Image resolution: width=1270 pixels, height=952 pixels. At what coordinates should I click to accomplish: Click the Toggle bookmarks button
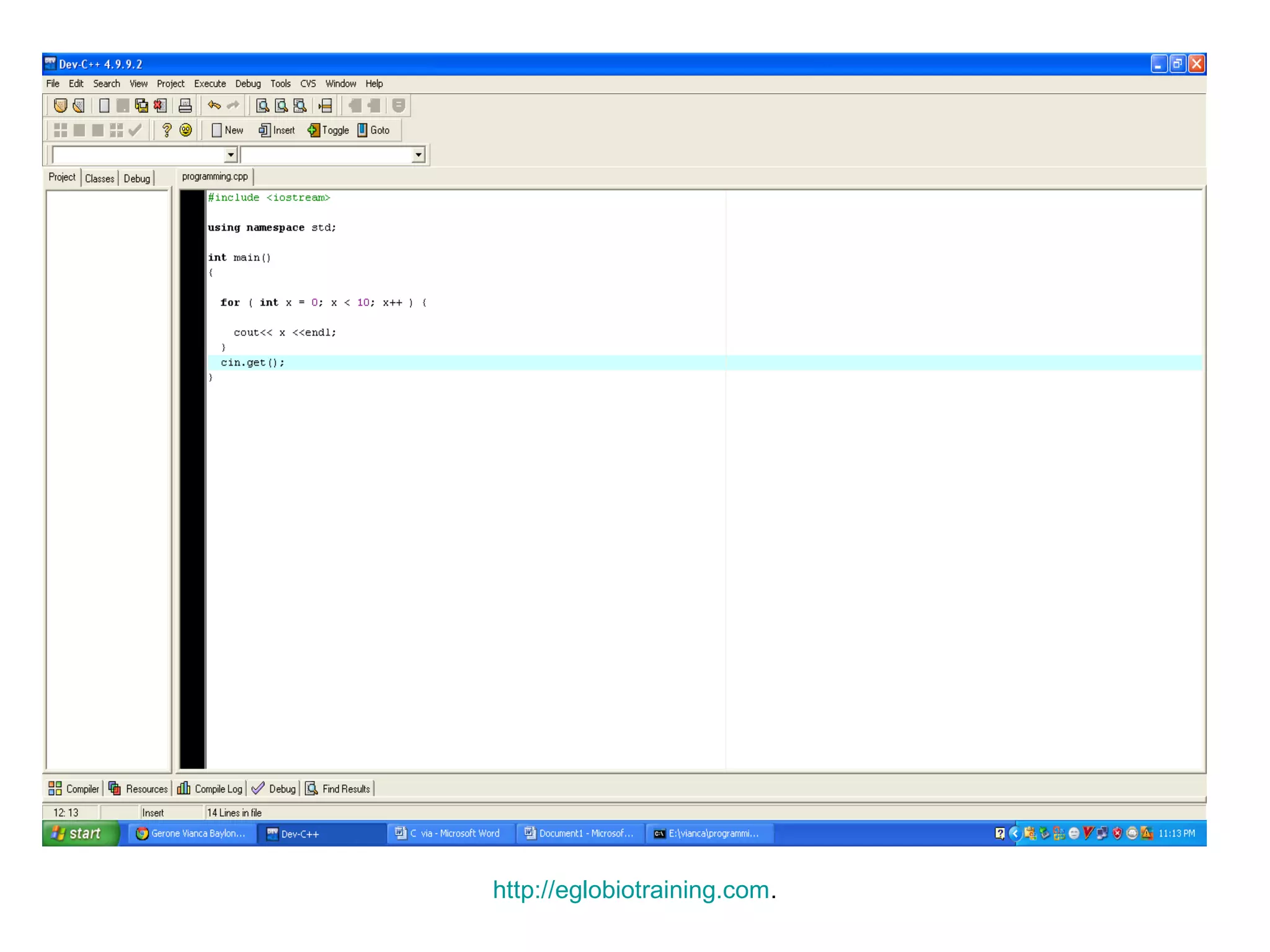pyautogui.click(x=328, y=130)
